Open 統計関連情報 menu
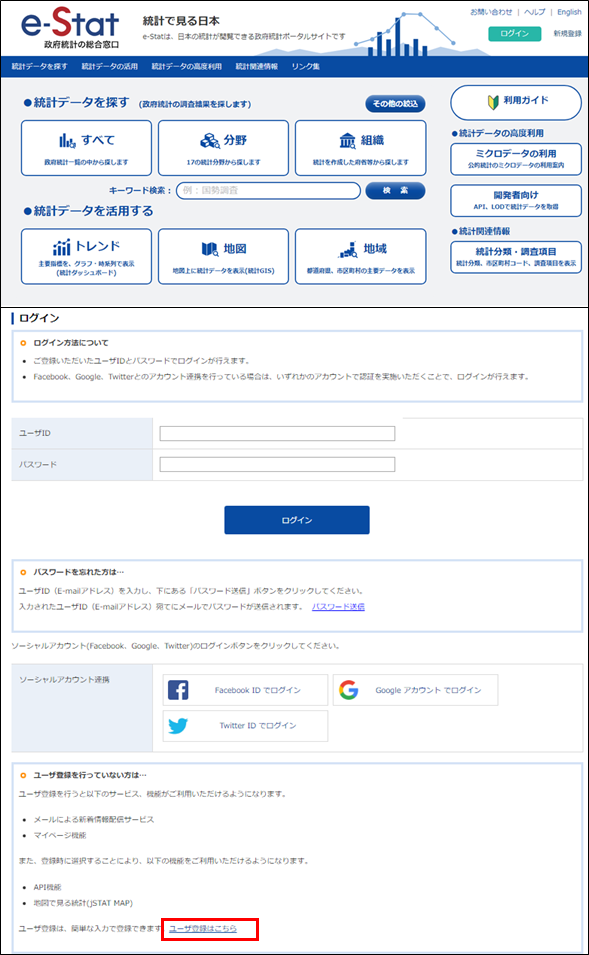 pos(256,66)
